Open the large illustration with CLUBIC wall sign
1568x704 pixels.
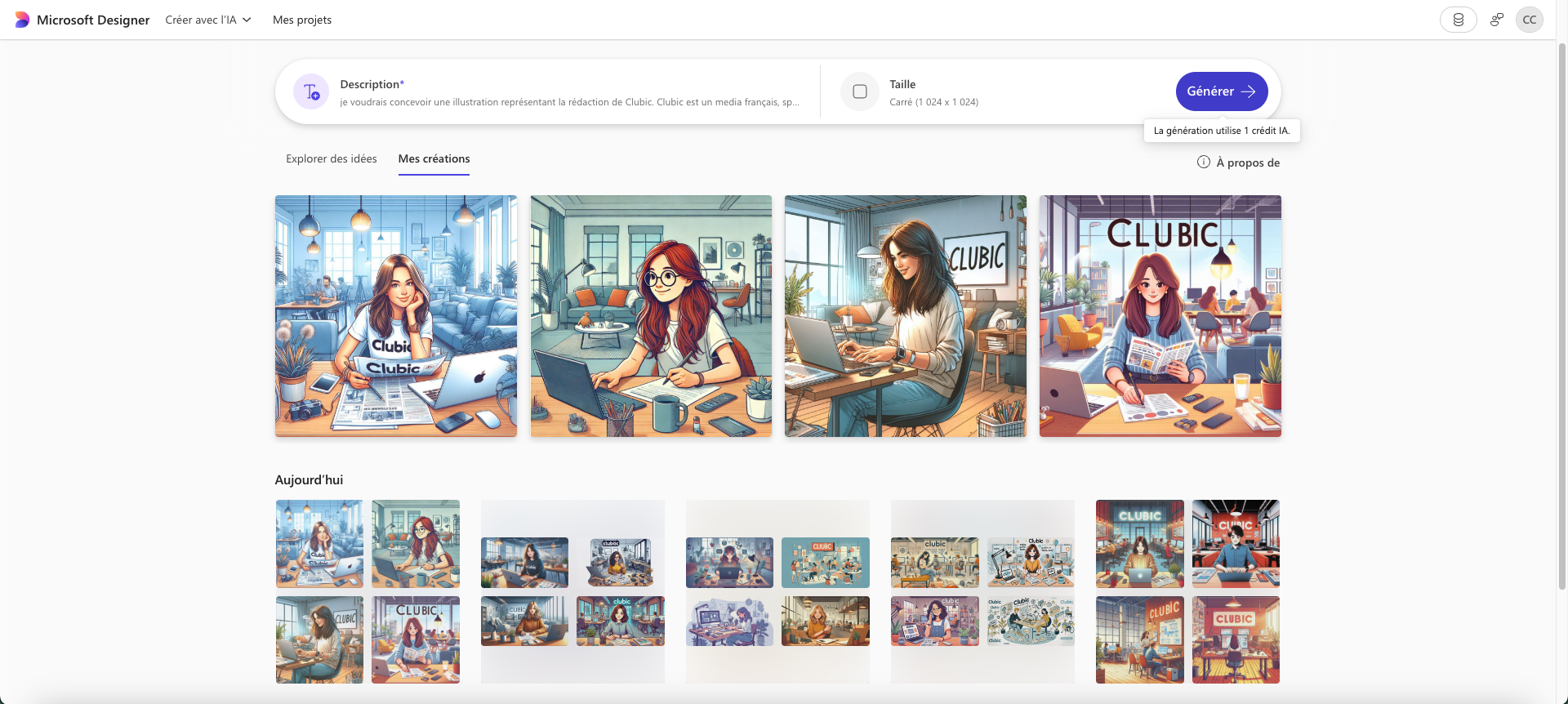tap(906, 316)
